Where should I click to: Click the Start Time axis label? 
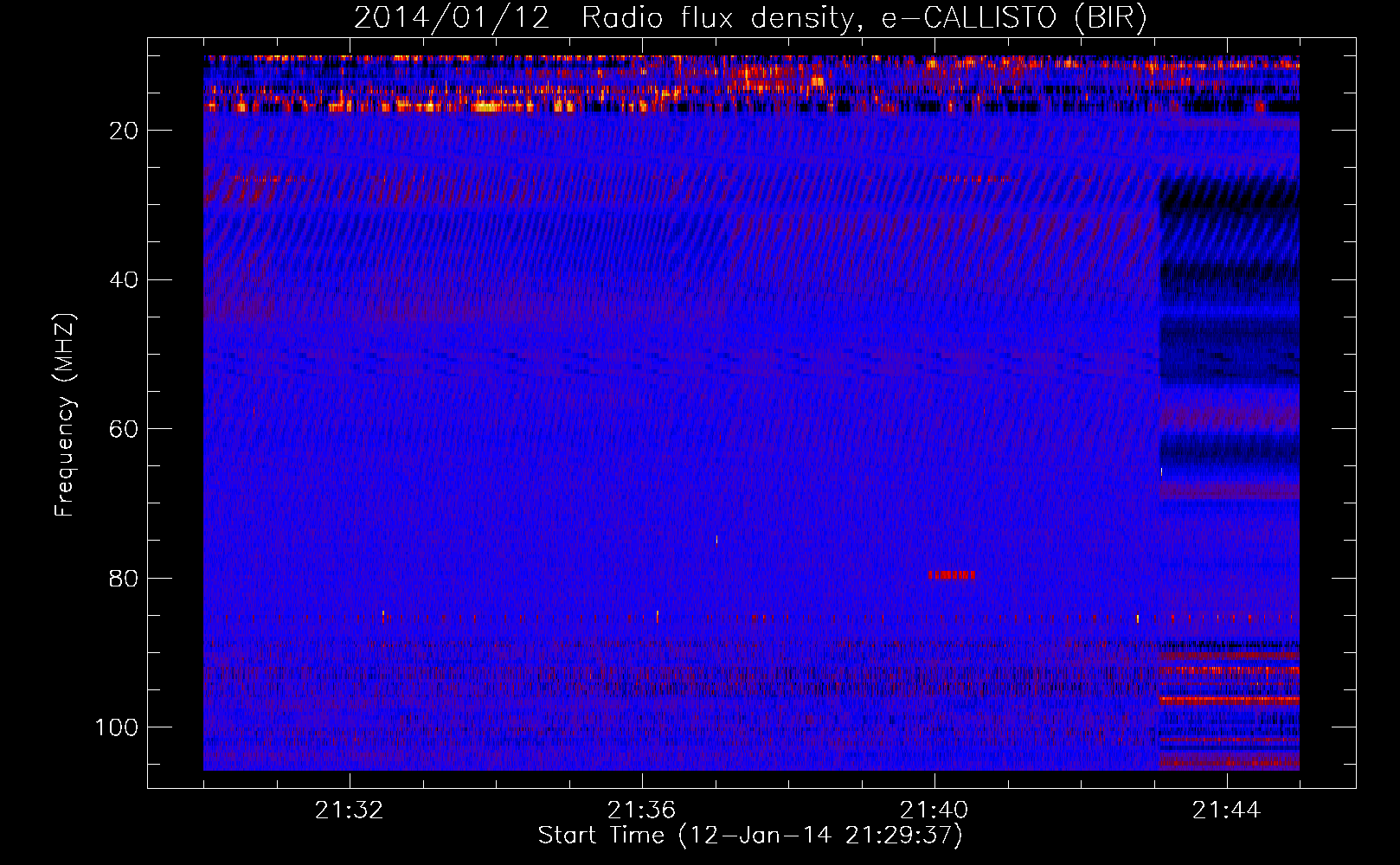750,836
